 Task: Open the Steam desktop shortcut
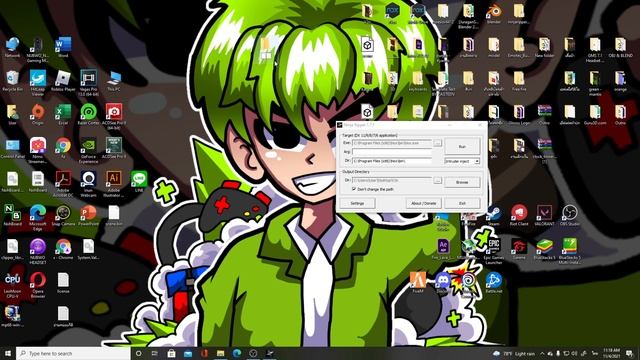tap(494, 216)
